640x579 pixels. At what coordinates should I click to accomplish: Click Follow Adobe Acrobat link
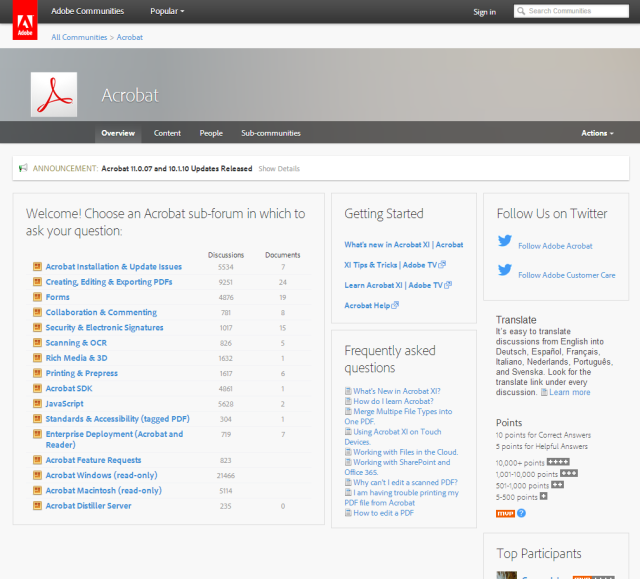[x=555, y=246]
